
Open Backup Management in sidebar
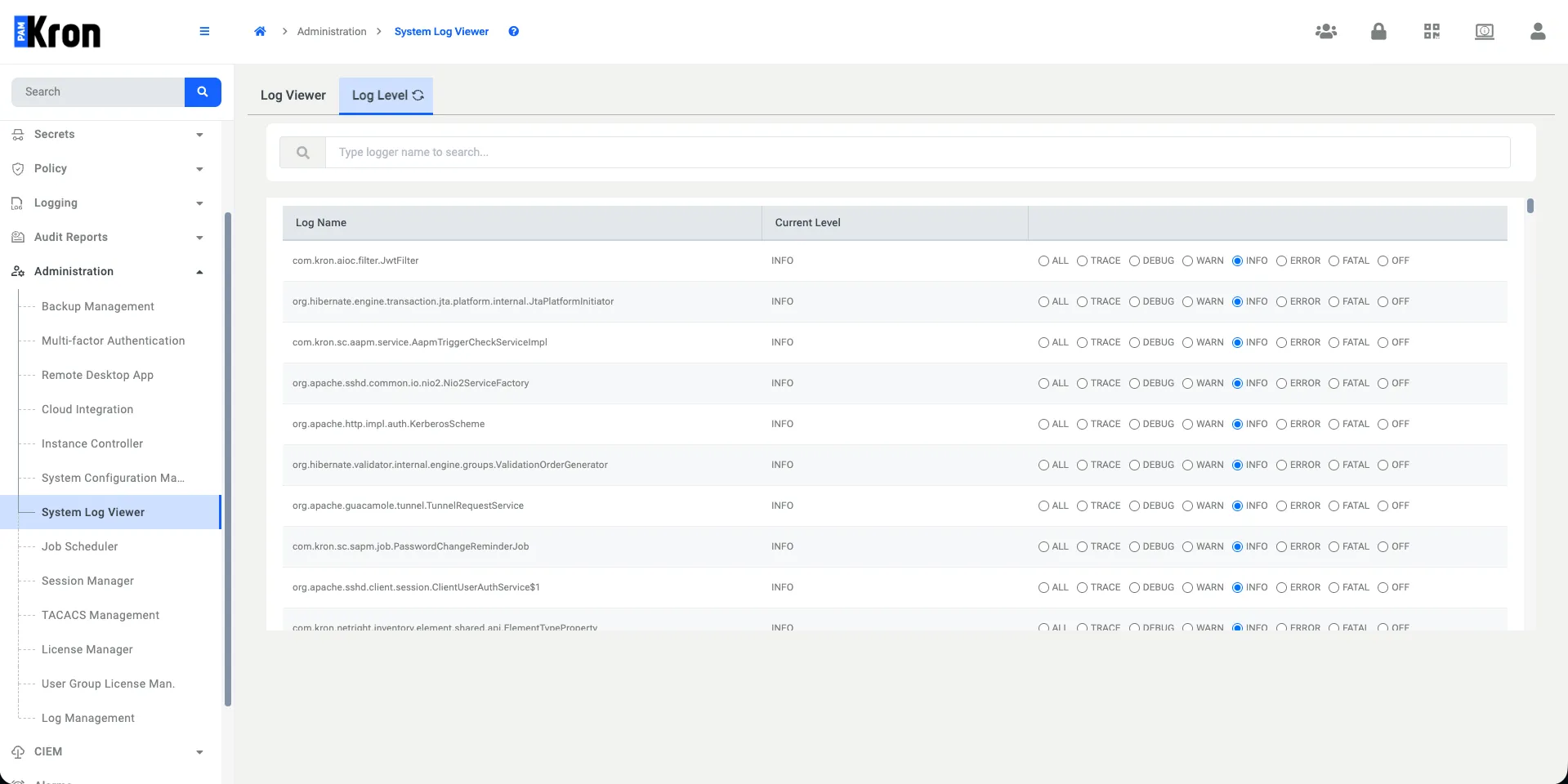coord(98,306)
